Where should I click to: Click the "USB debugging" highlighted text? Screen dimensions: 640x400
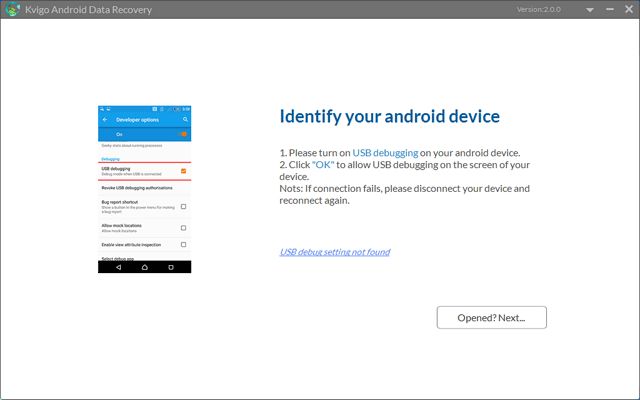[385, 153]
